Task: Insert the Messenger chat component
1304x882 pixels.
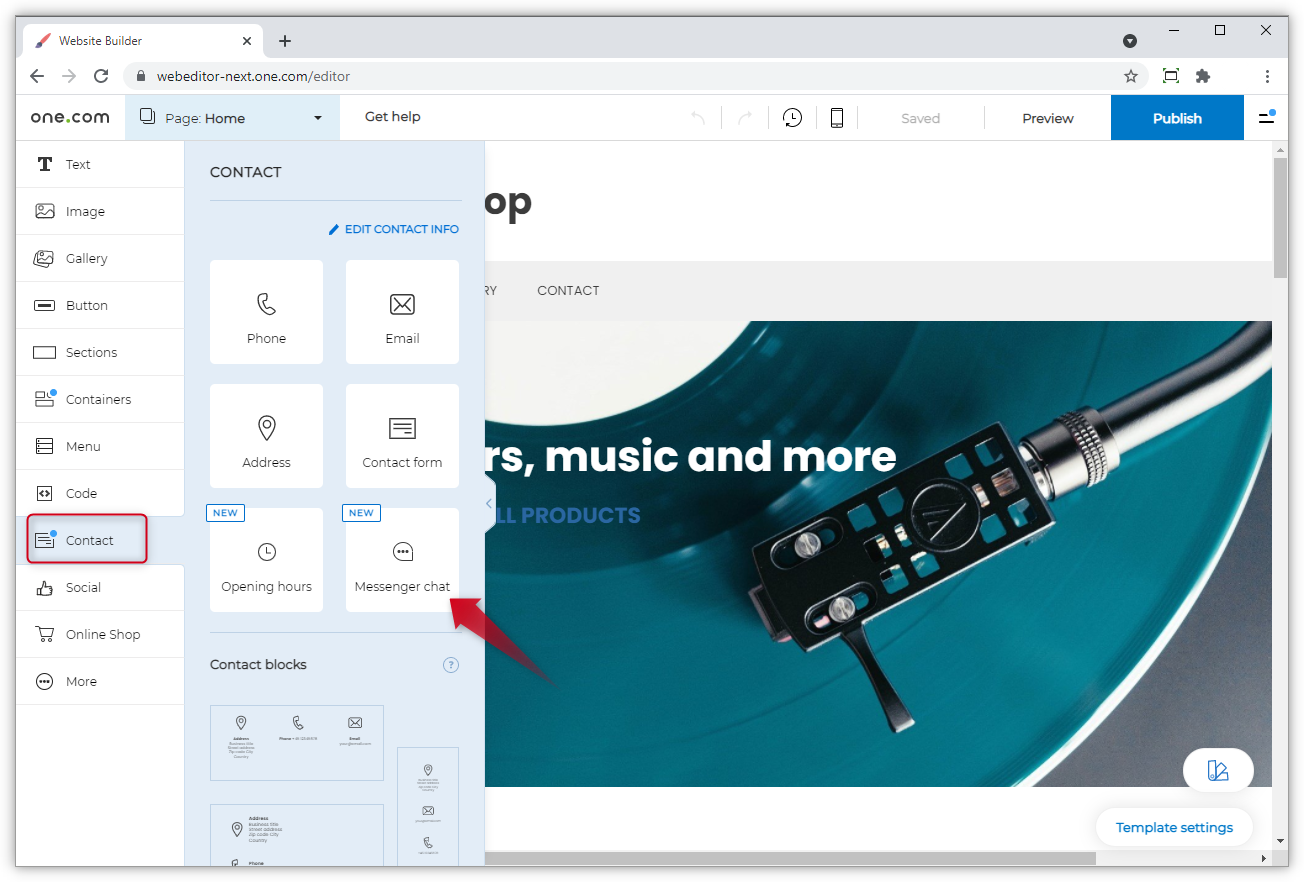Action: pyautogui.click(x=402, y=560)
